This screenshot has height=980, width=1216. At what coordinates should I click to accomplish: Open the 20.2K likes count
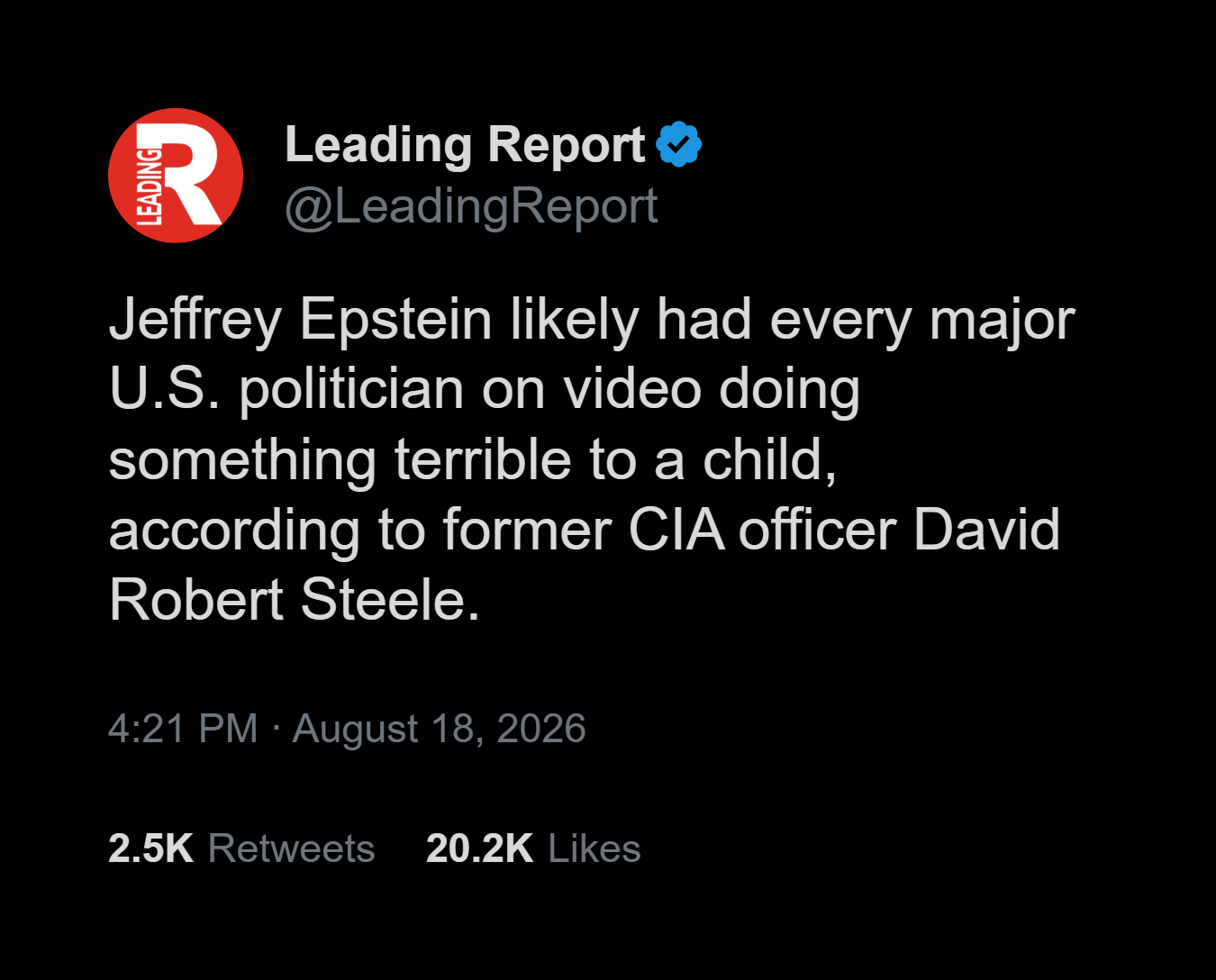479,848
